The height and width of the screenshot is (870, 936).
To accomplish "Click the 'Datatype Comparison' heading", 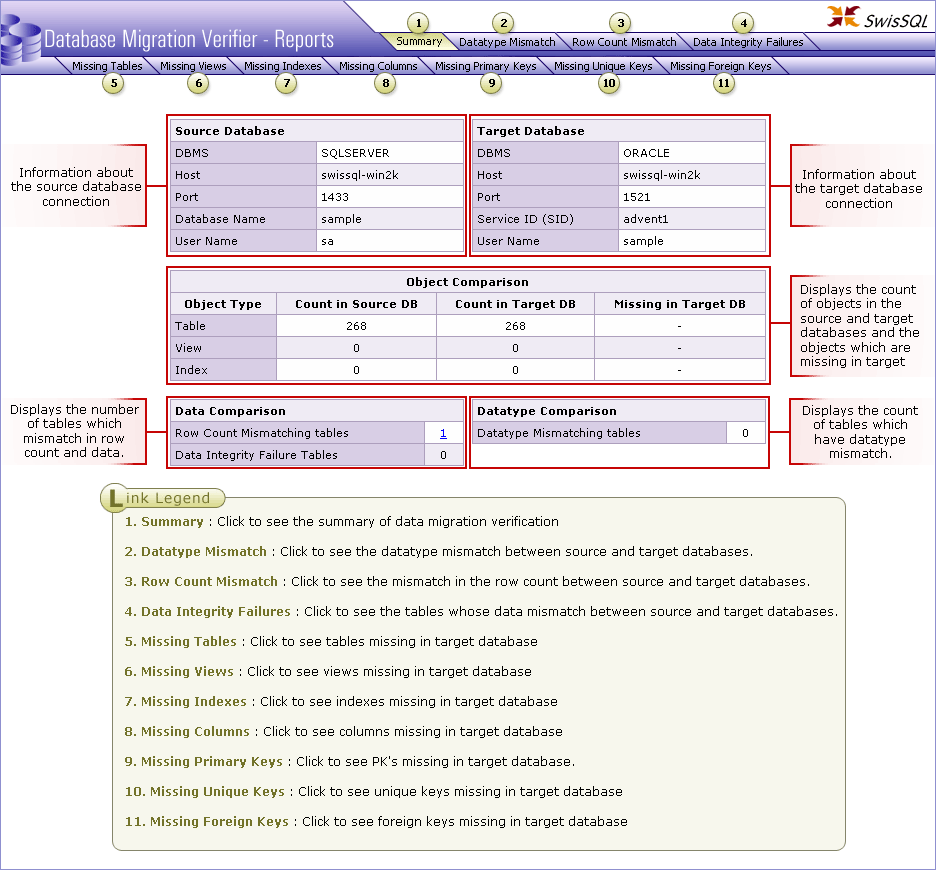I will click(x=546, y=411).
